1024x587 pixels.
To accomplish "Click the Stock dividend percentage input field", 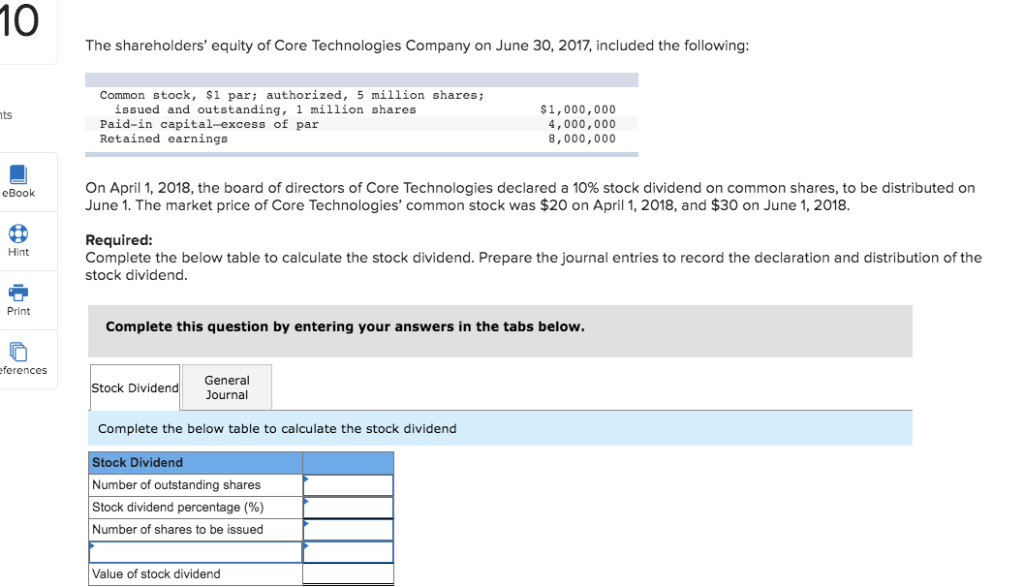I will (348, 507).
